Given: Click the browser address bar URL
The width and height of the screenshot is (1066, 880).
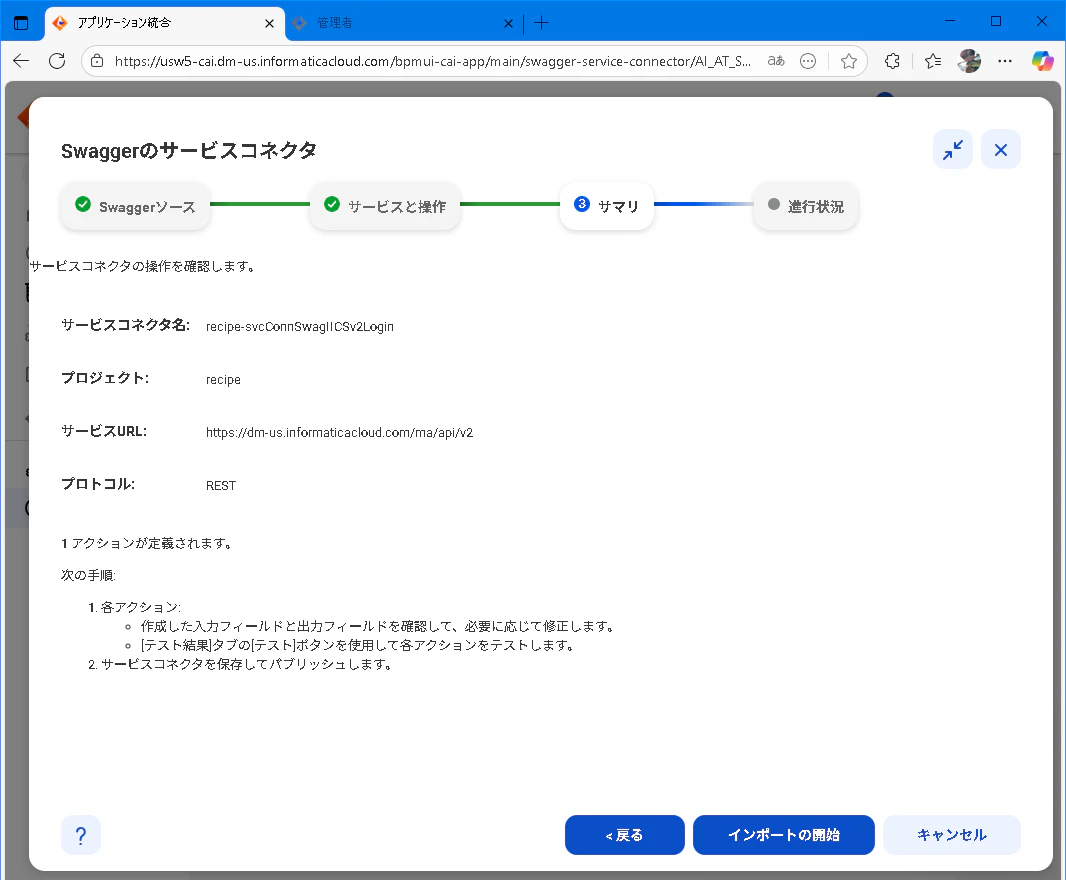Looking at the screenshot, I should coord(432,61).
